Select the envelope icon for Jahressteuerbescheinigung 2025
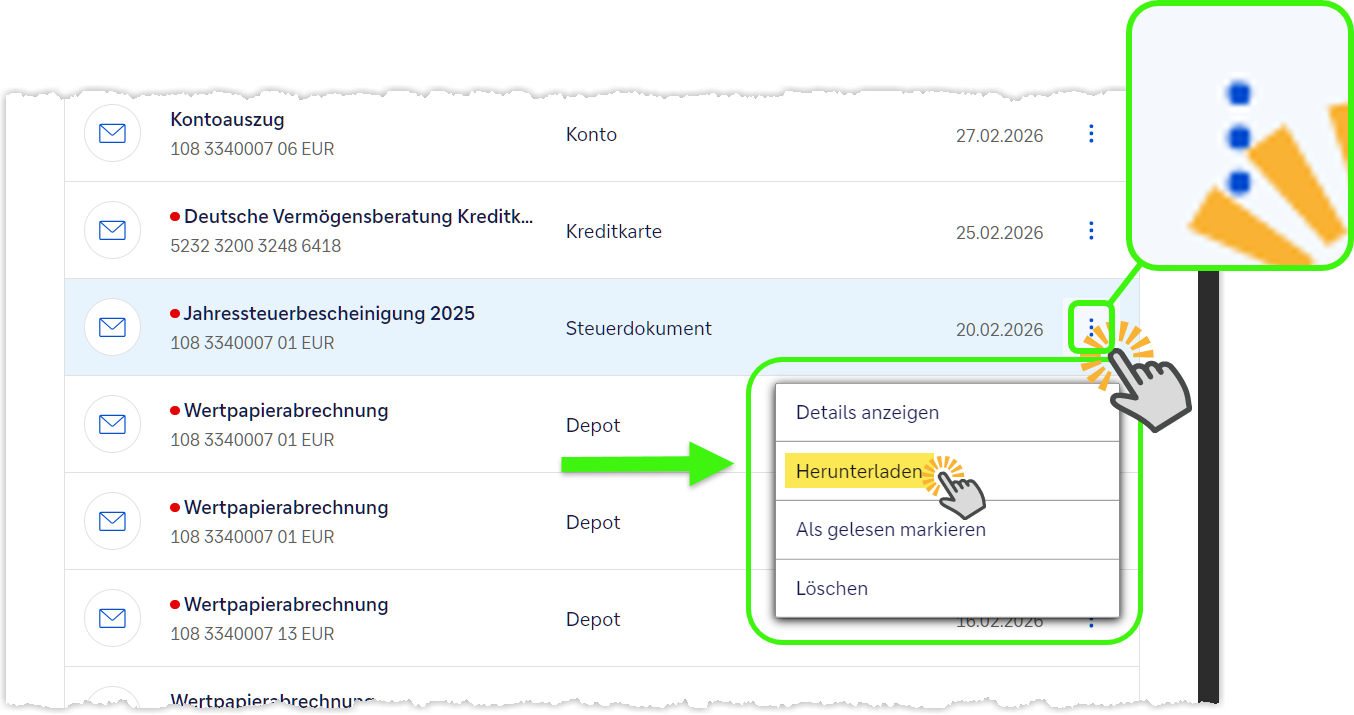The width and height of the screenshot is (1354, 715). pyautogui.click(x=112, y=328)
